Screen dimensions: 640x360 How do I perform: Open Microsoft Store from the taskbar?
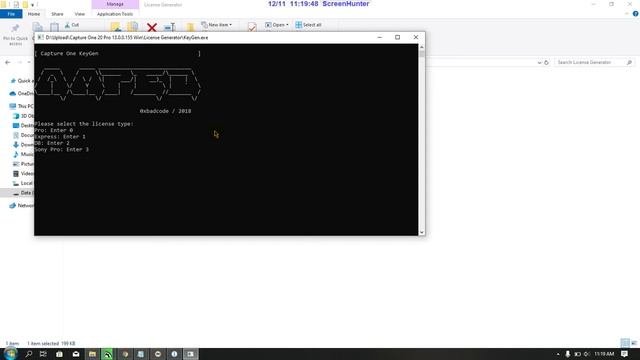click(x=60, y=354)
